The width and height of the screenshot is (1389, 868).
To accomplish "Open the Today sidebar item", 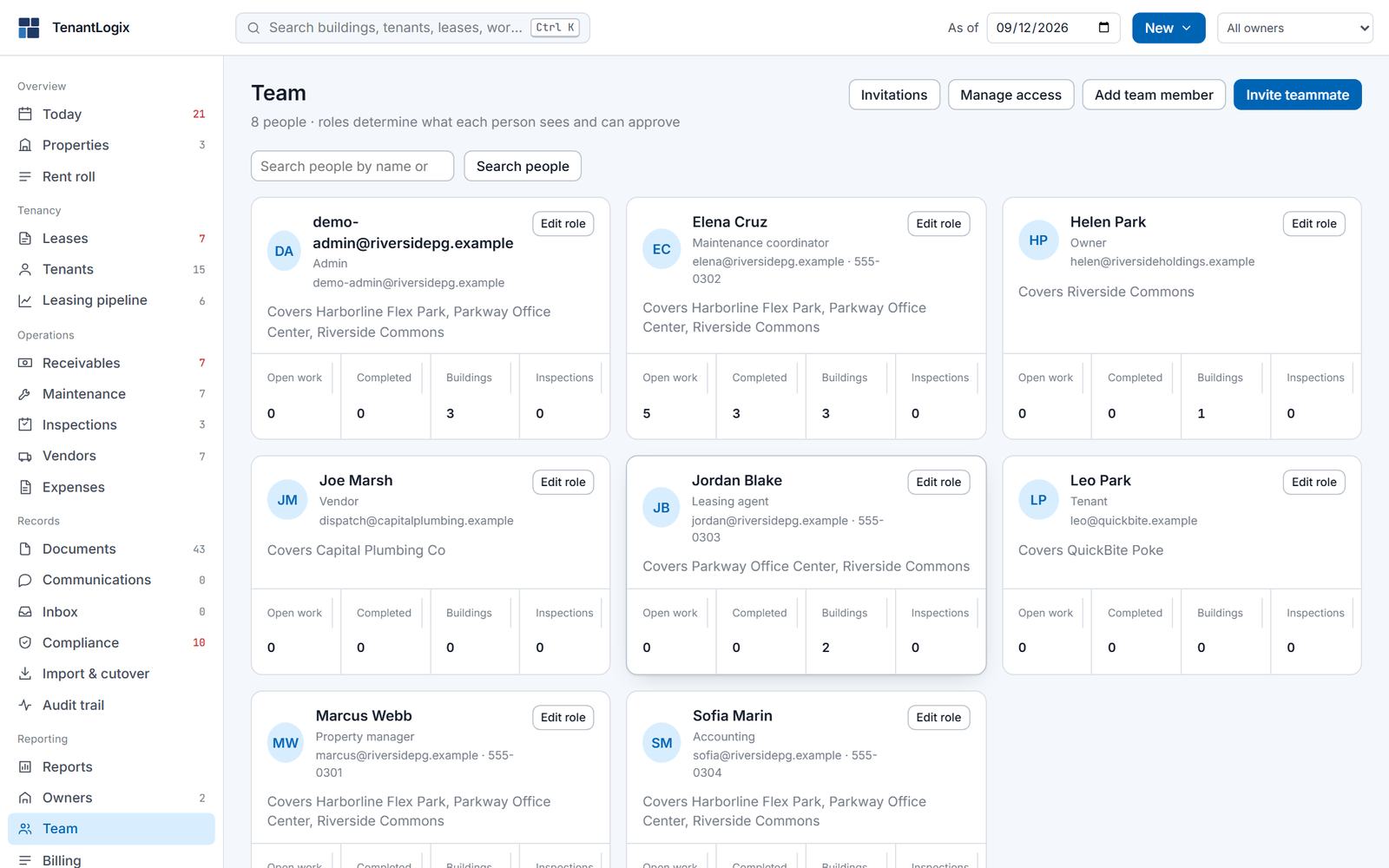I will (x=111, y=114).
